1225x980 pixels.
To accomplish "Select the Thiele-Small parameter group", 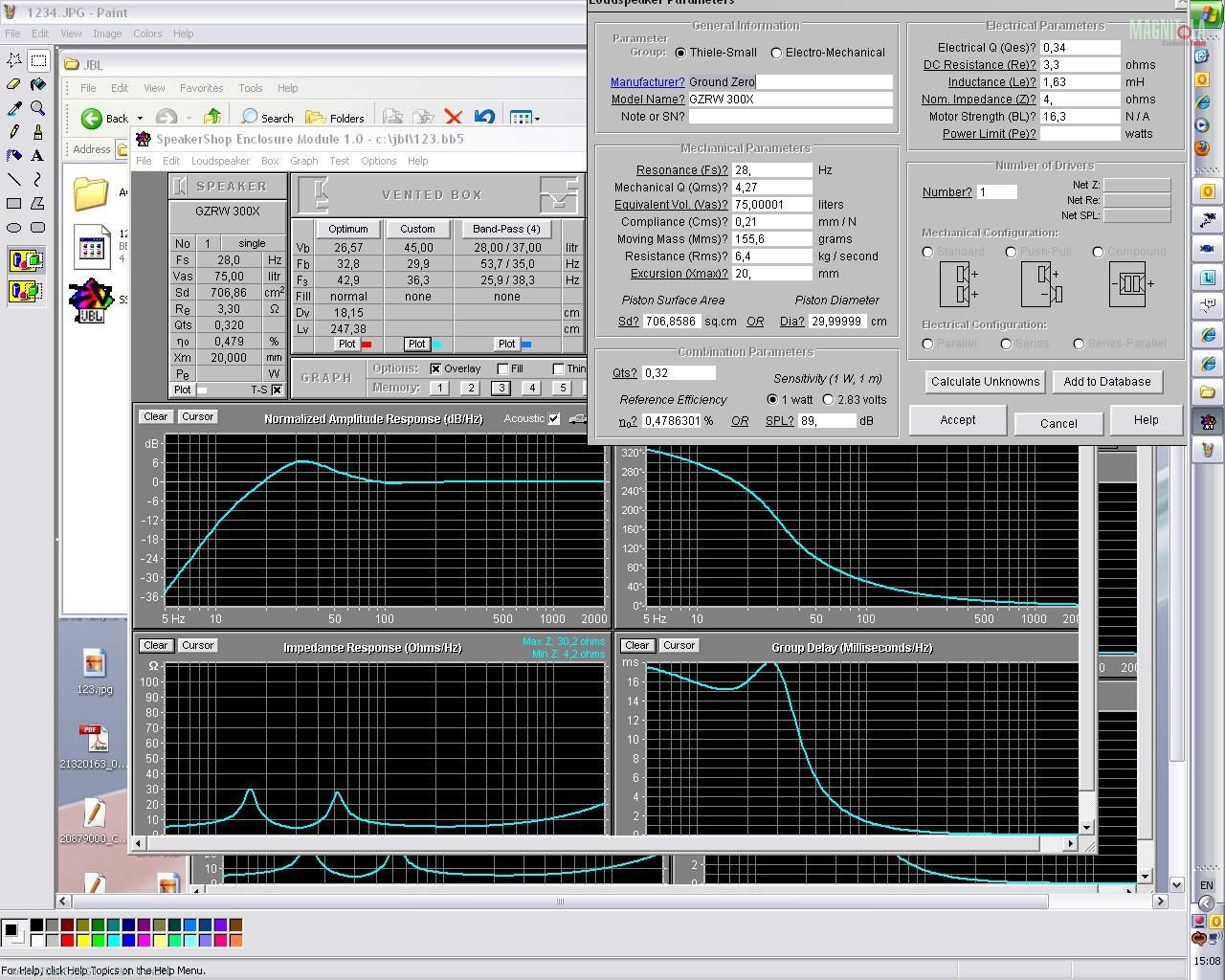I will [680, 53].
